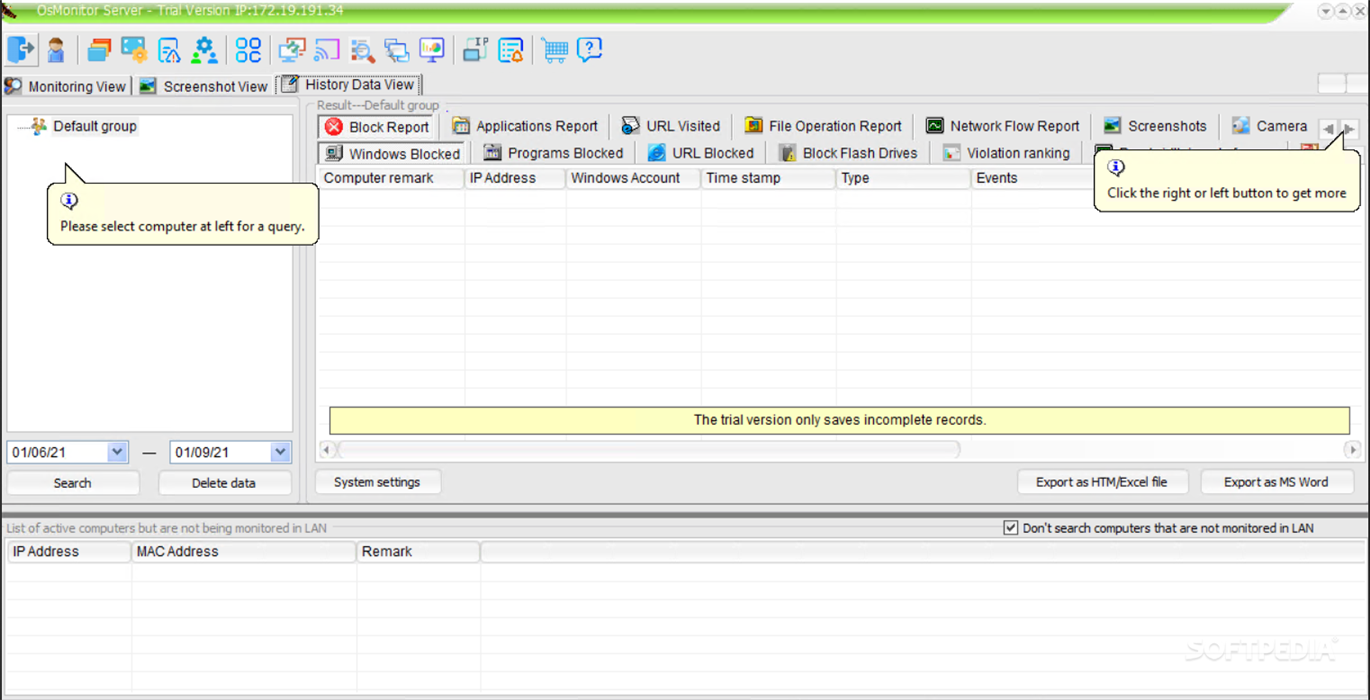Open the help question mark icon
Viewport: 1370px width, 700px height.
coord(590,49)
